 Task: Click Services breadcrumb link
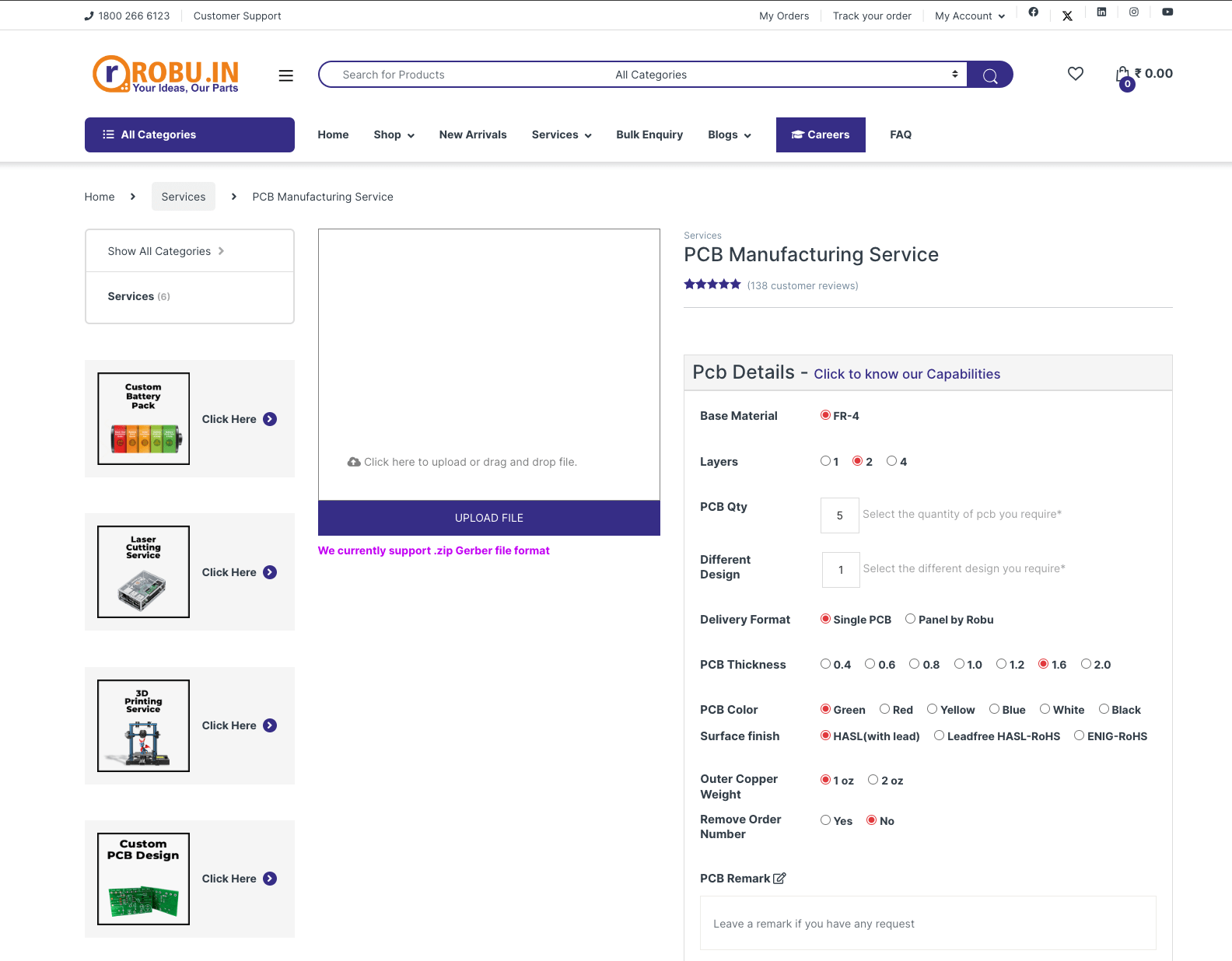pyautogui.click(x=184, y=197)
